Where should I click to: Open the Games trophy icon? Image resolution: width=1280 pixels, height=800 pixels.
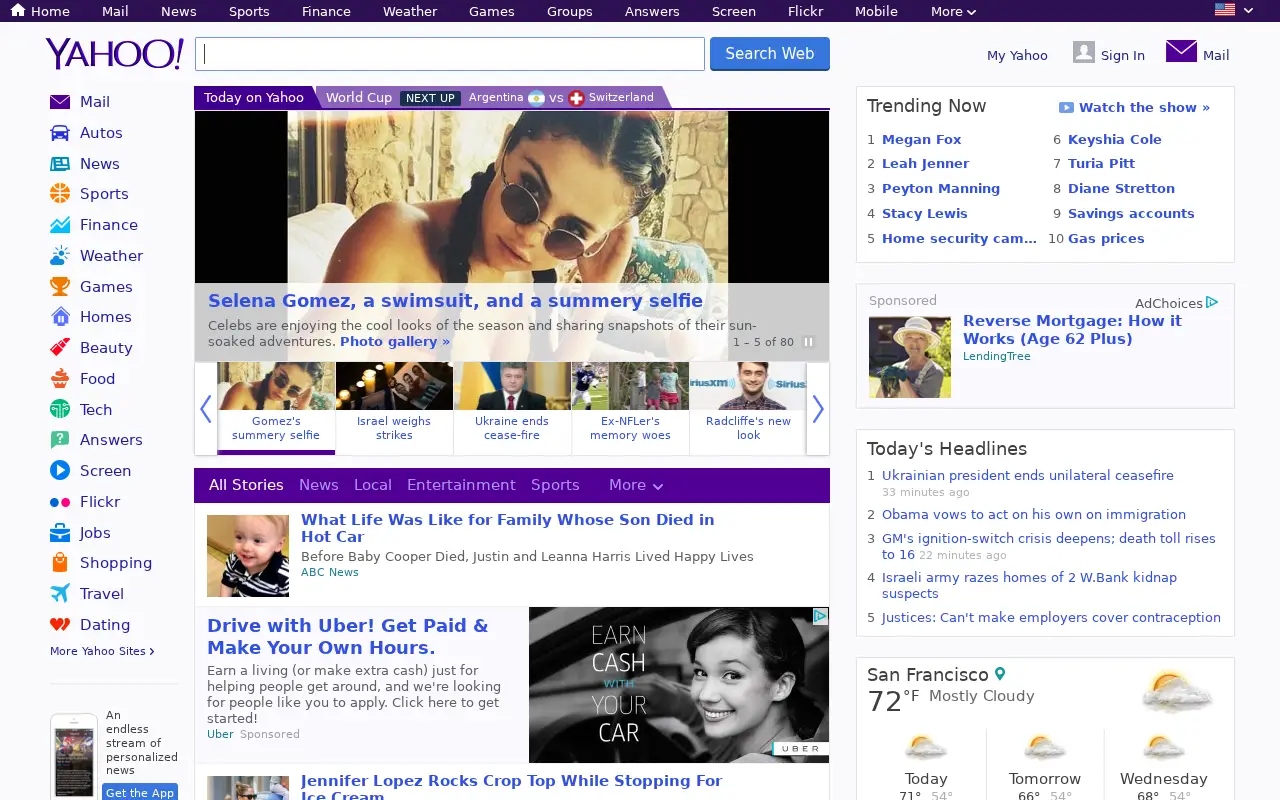60,287
